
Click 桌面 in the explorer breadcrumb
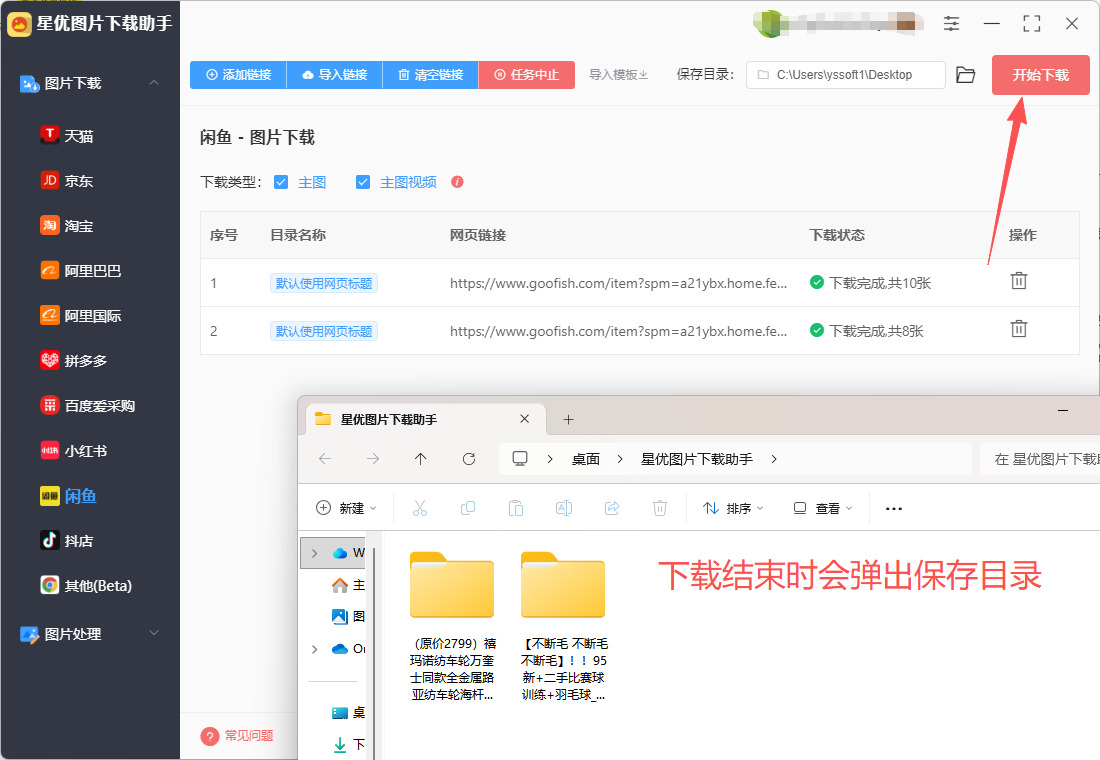pyautogui.click(x=586, y=459)
